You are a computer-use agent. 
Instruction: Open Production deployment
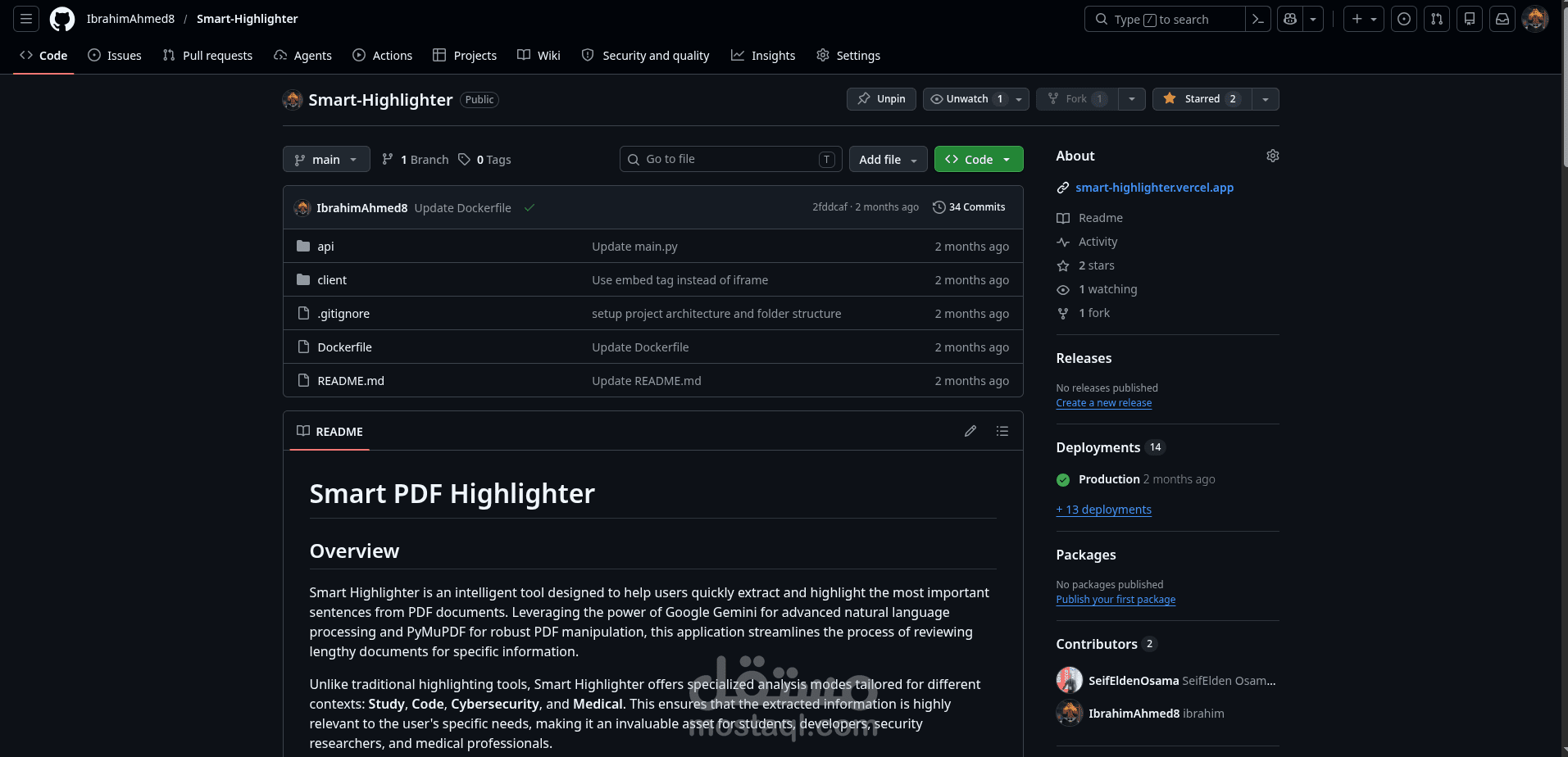1109,479
